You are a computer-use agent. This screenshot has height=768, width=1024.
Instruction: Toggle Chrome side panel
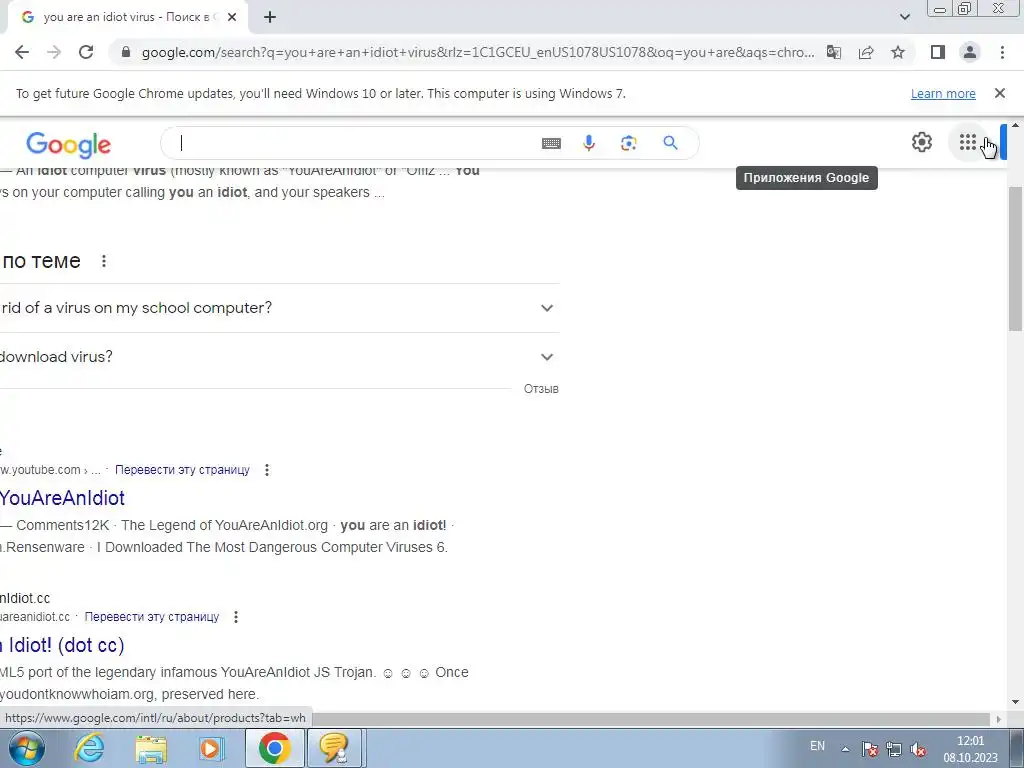coord(938,52)
